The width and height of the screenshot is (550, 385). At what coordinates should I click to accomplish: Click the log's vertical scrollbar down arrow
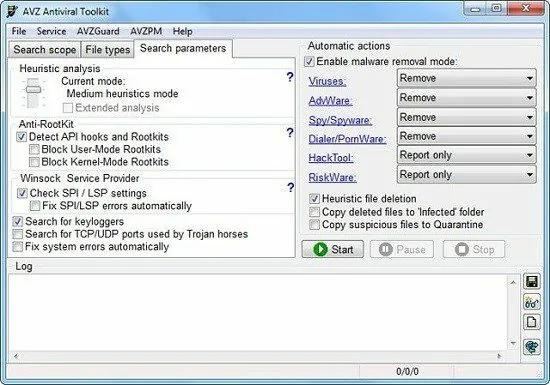coord(513,343)
